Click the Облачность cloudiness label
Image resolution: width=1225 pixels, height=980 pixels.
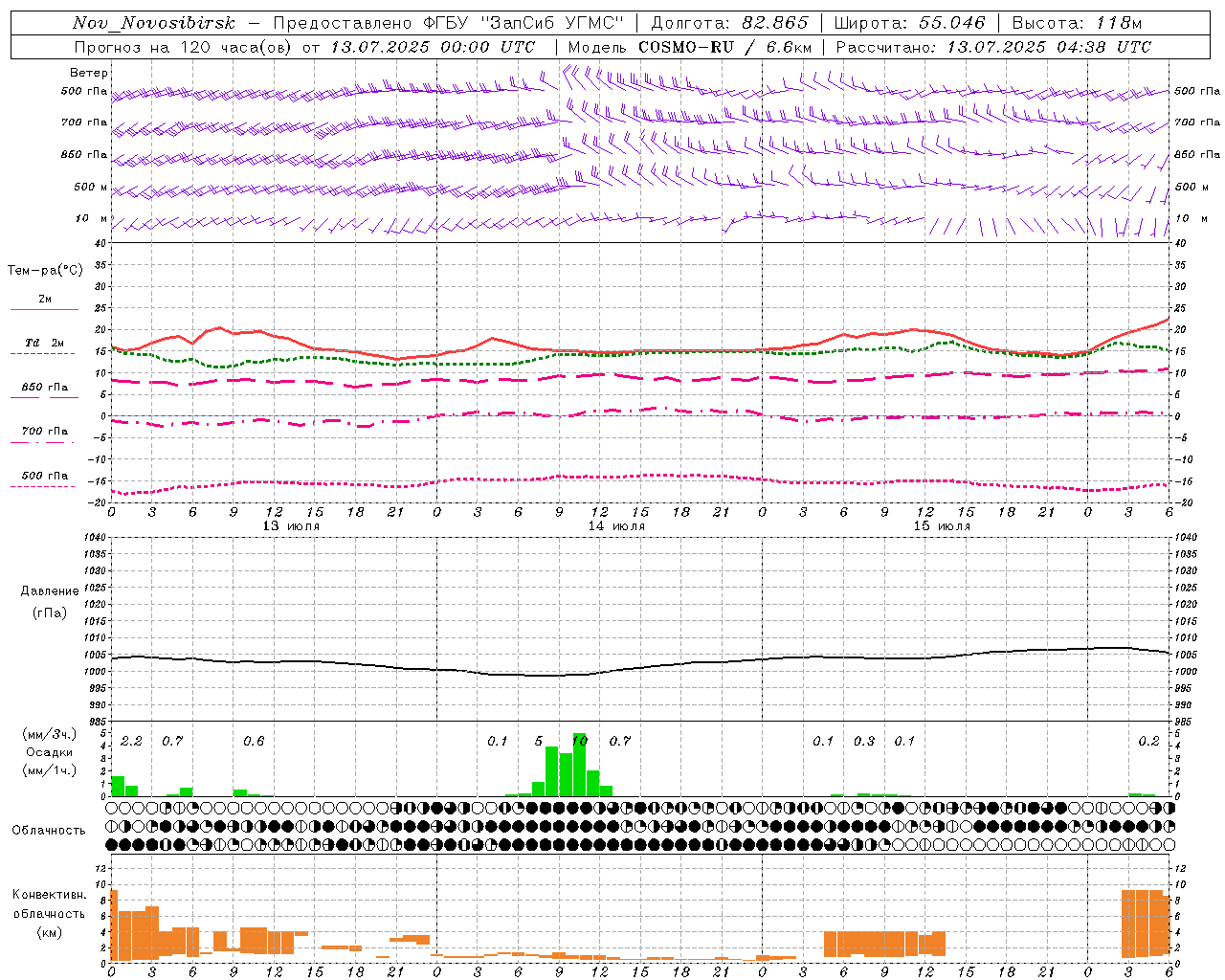click(x=49, y=830)
